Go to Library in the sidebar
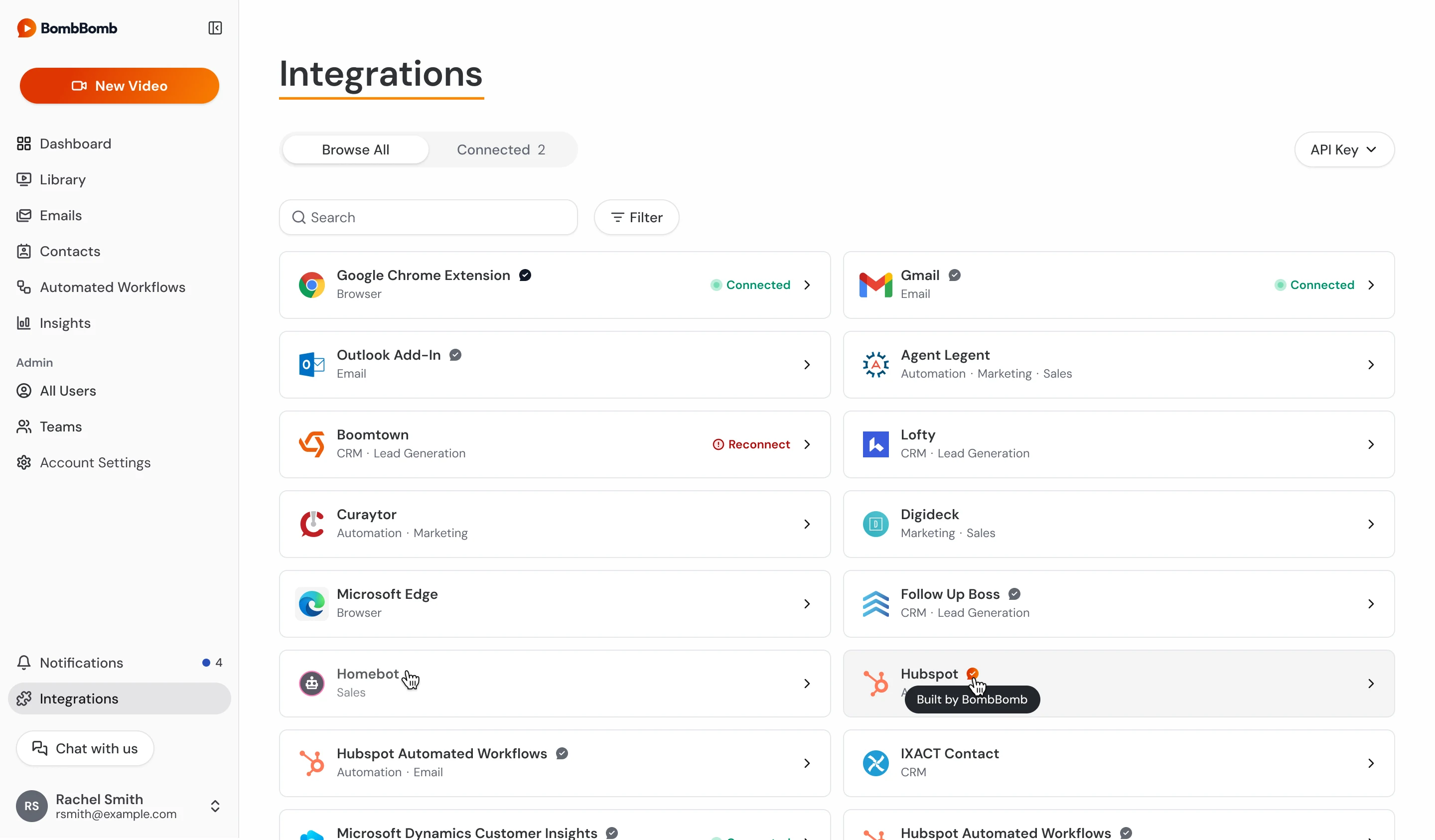The image size is (1435, 840). point(120,179)
